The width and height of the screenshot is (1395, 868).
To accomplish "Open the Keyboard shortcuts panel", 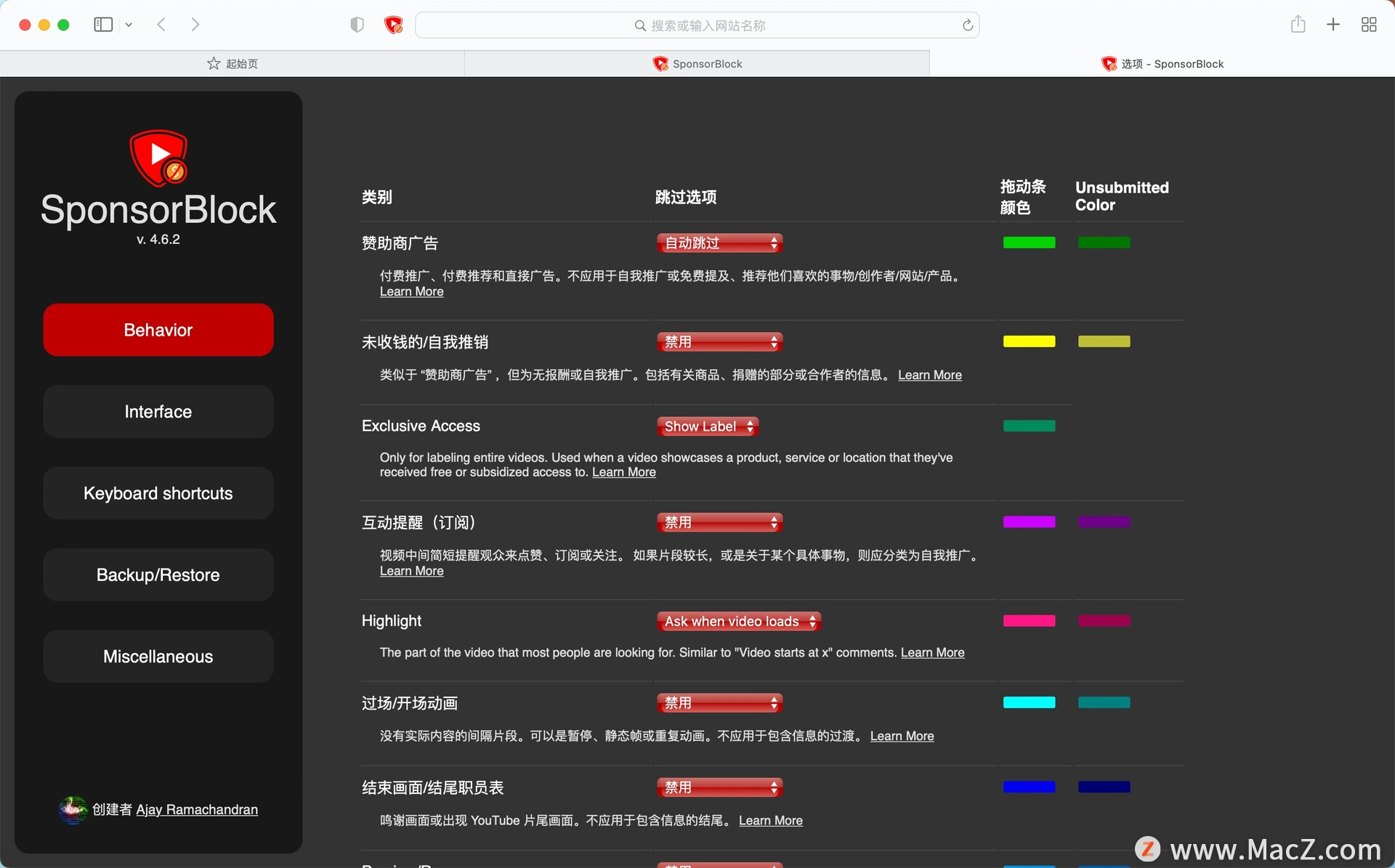I will pyautogui.click(x=157, y=492).
